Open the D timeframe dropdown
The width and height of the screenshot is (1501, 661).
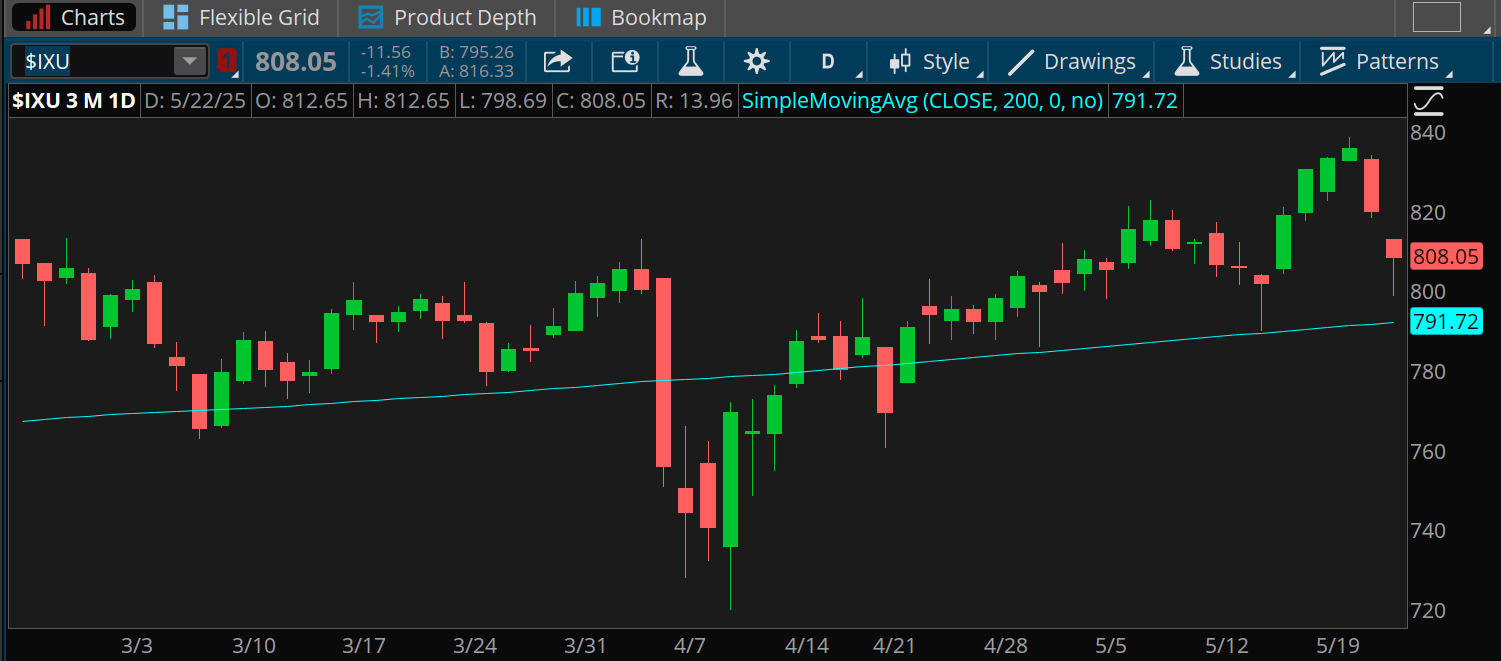(x=830, y=61)
